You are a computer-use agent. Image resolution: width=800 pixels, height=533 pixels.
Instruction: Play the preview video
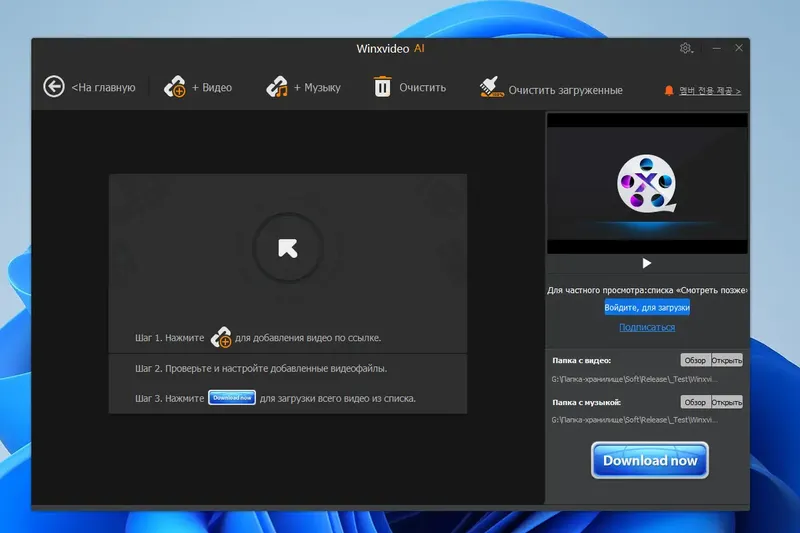point(646,263)
